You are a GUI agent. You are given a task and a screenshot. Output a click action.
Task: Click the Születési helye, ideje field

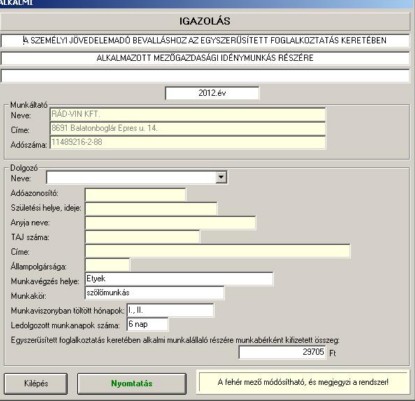click(151, 209)
